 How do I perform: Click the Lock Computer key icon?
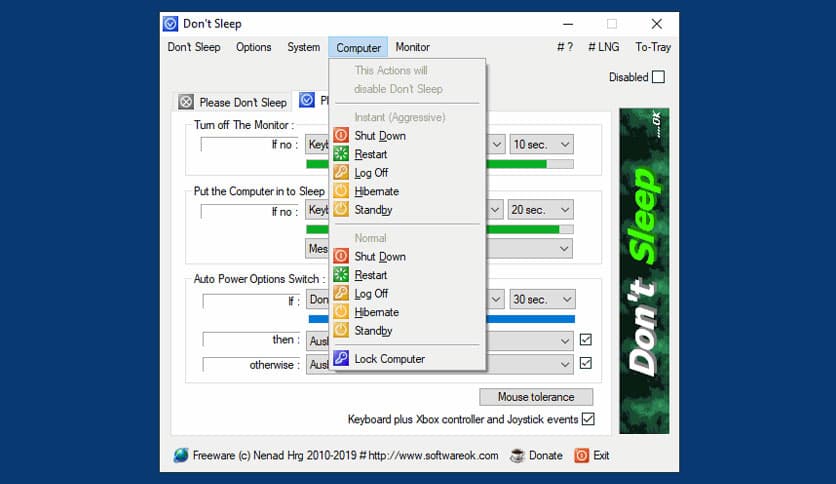tap(341, 358)
